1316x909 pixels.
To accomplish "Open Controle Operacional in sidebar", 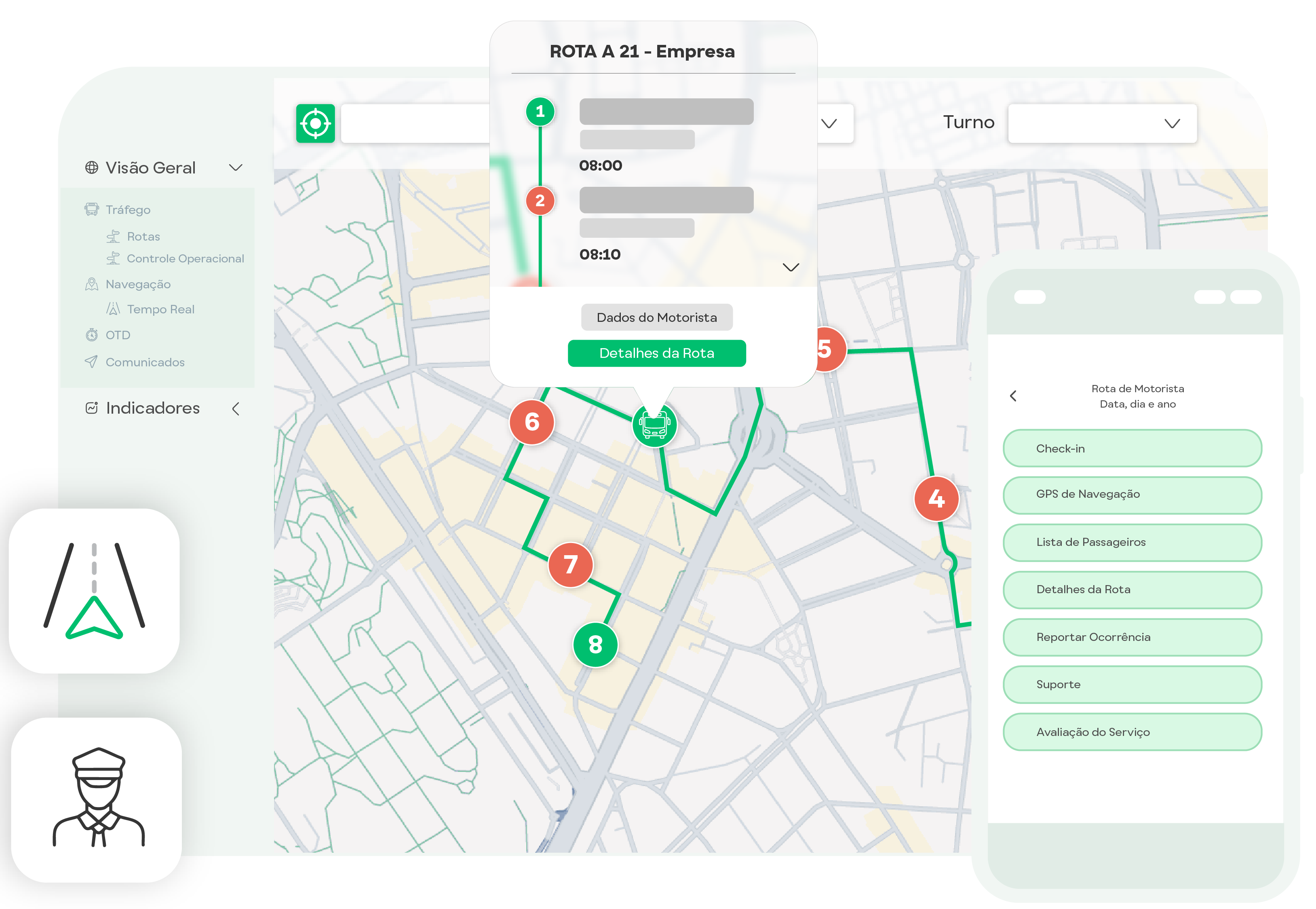I will (x=185, y=258).
